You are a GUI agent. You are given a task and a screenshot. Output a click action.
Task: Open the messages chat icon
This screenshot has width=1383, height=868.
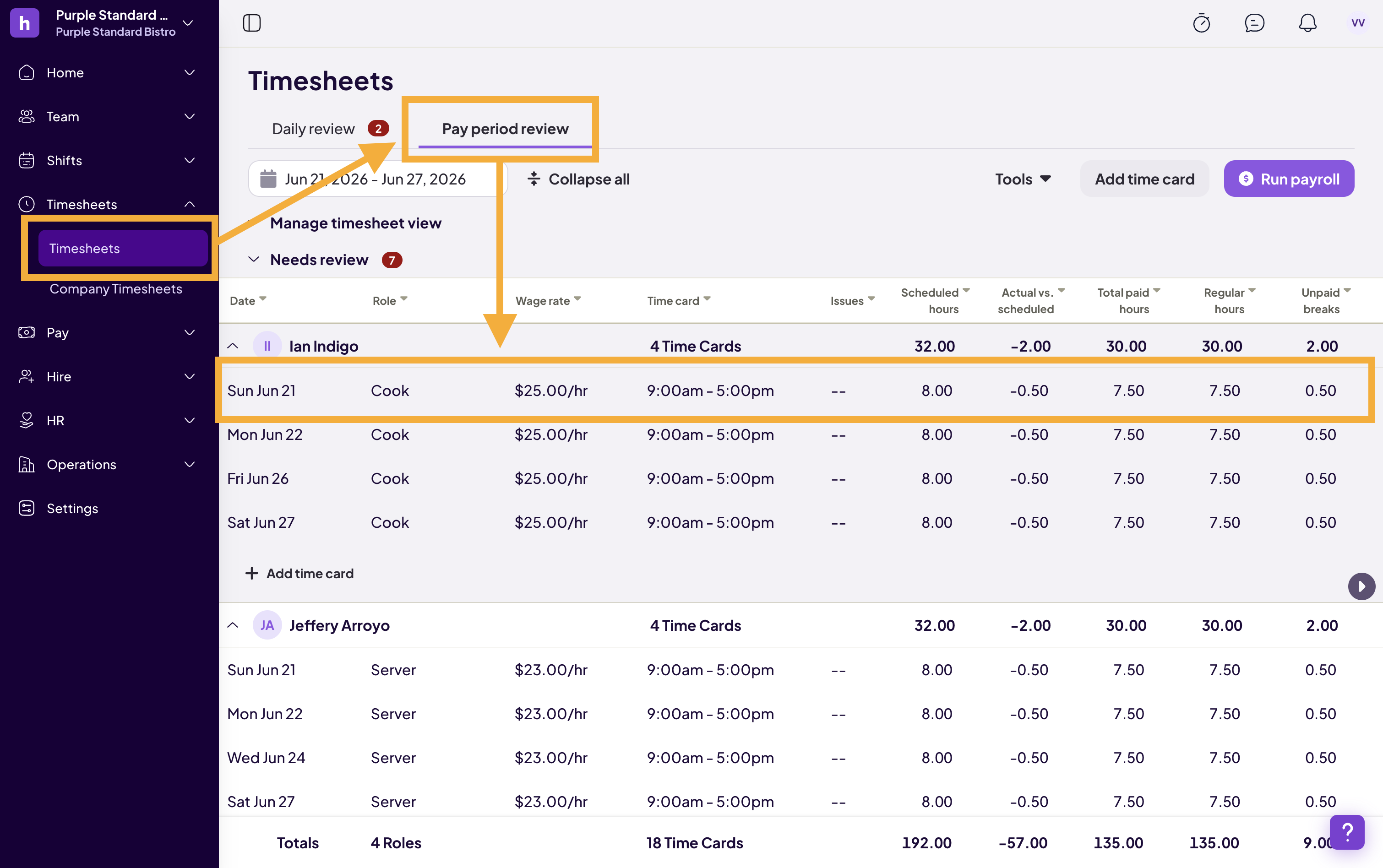coord(1254,23)
